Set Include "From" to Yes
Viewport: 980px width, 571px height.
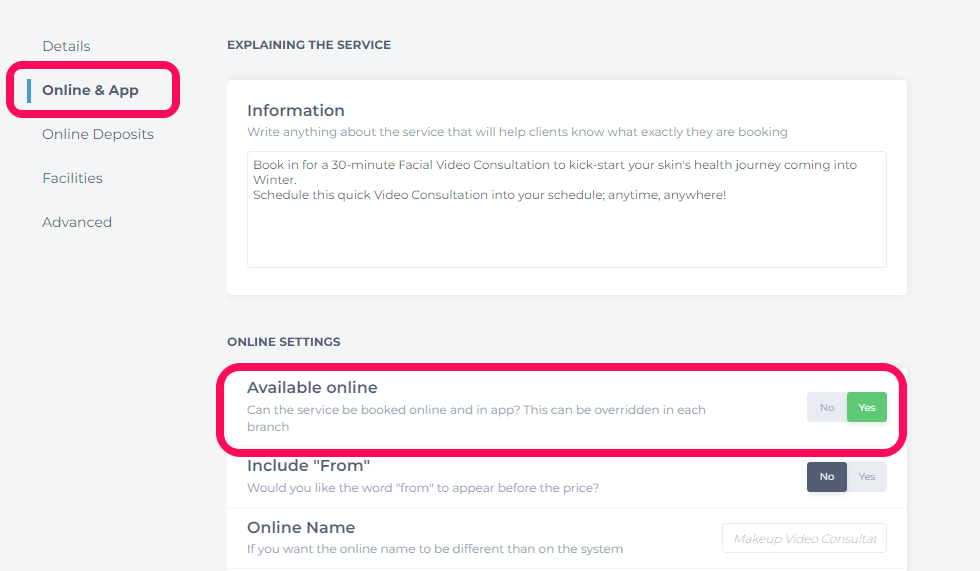pos(866,477)
